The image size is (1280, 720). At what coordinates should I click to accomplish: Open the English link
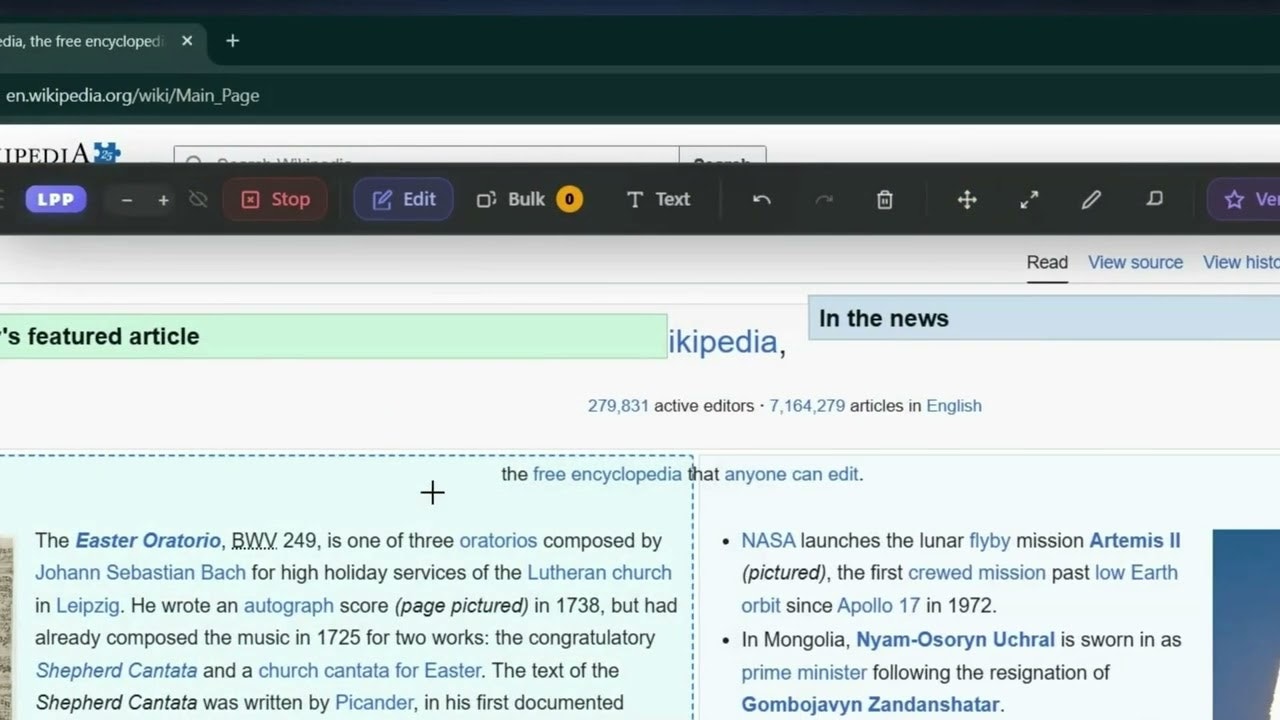(954, 406)
